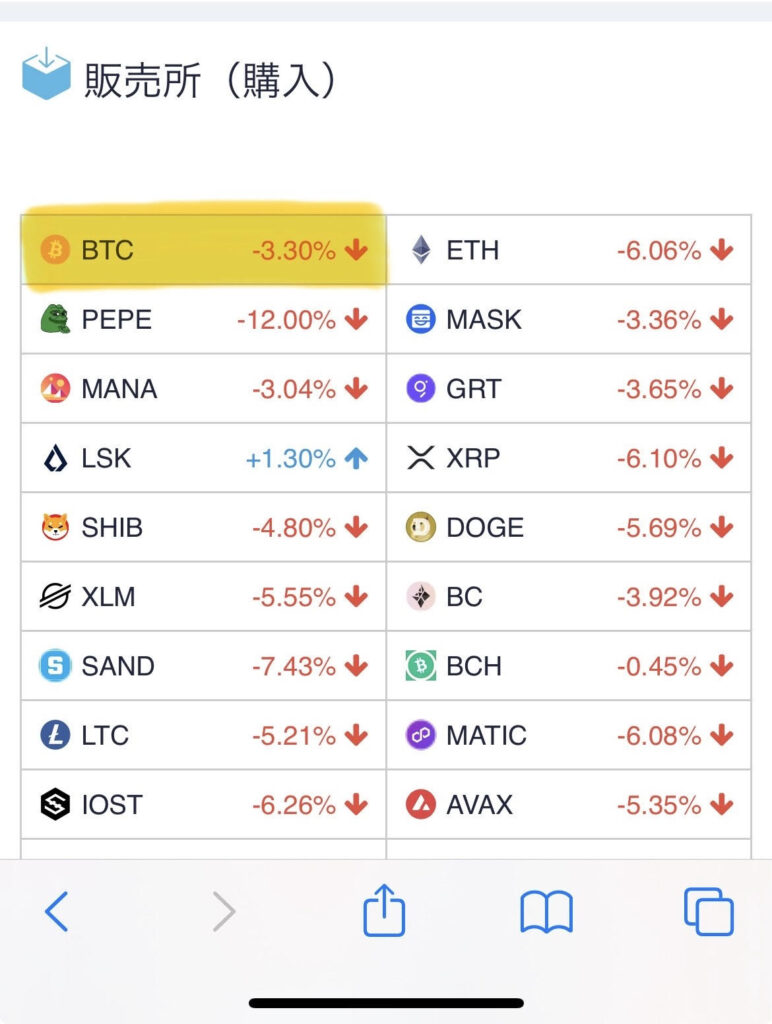Open Safari bookmarks book icon

pos(546,912)
